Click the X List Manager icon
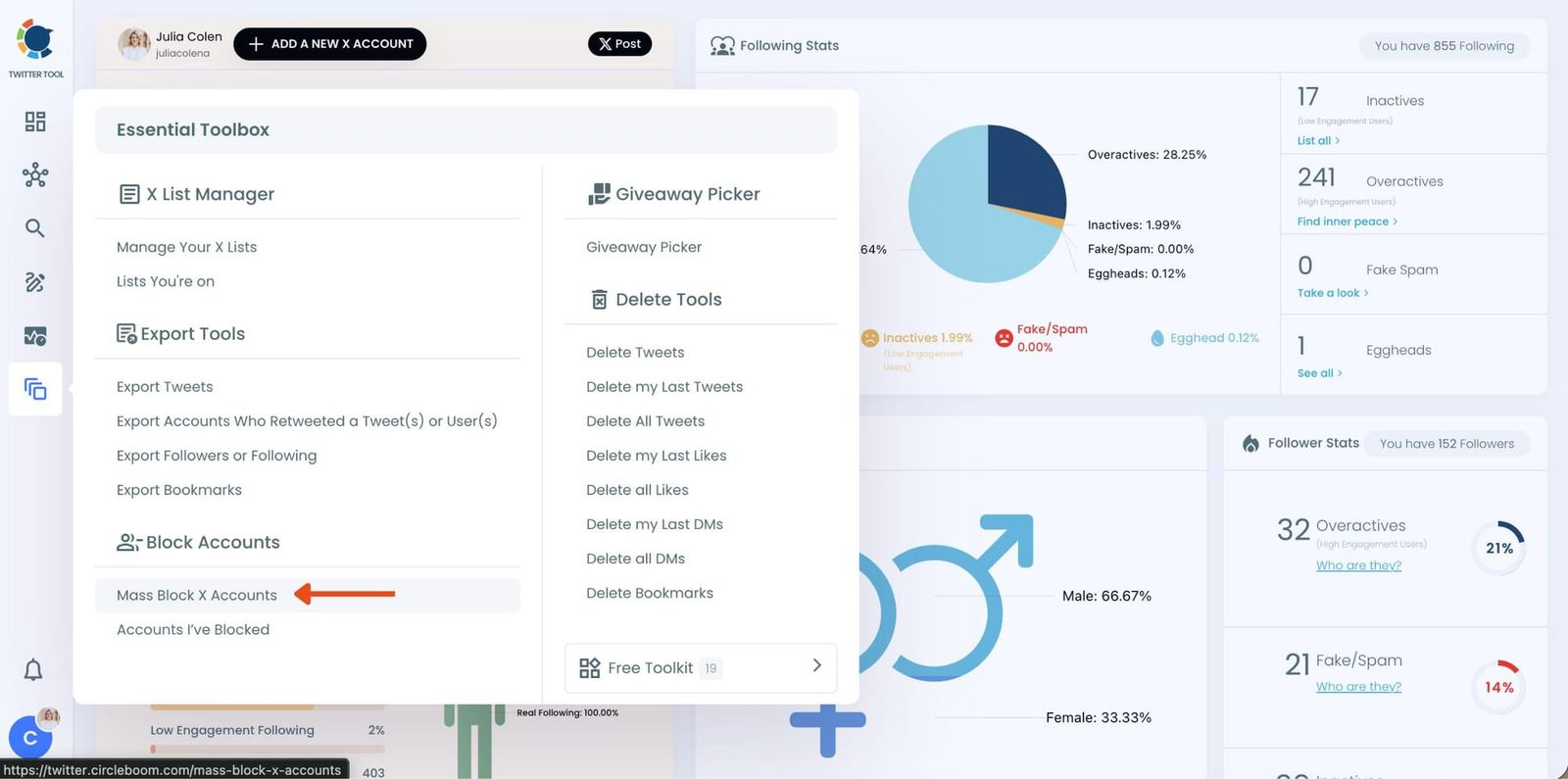 pos(129,194)
